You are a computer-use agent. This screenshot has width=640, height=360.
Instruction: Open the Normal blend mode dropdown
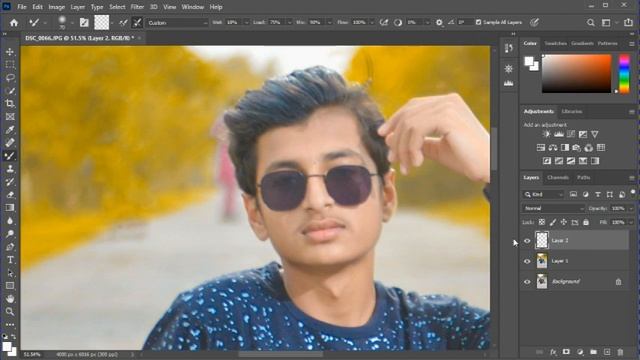(x=553, y=209)
